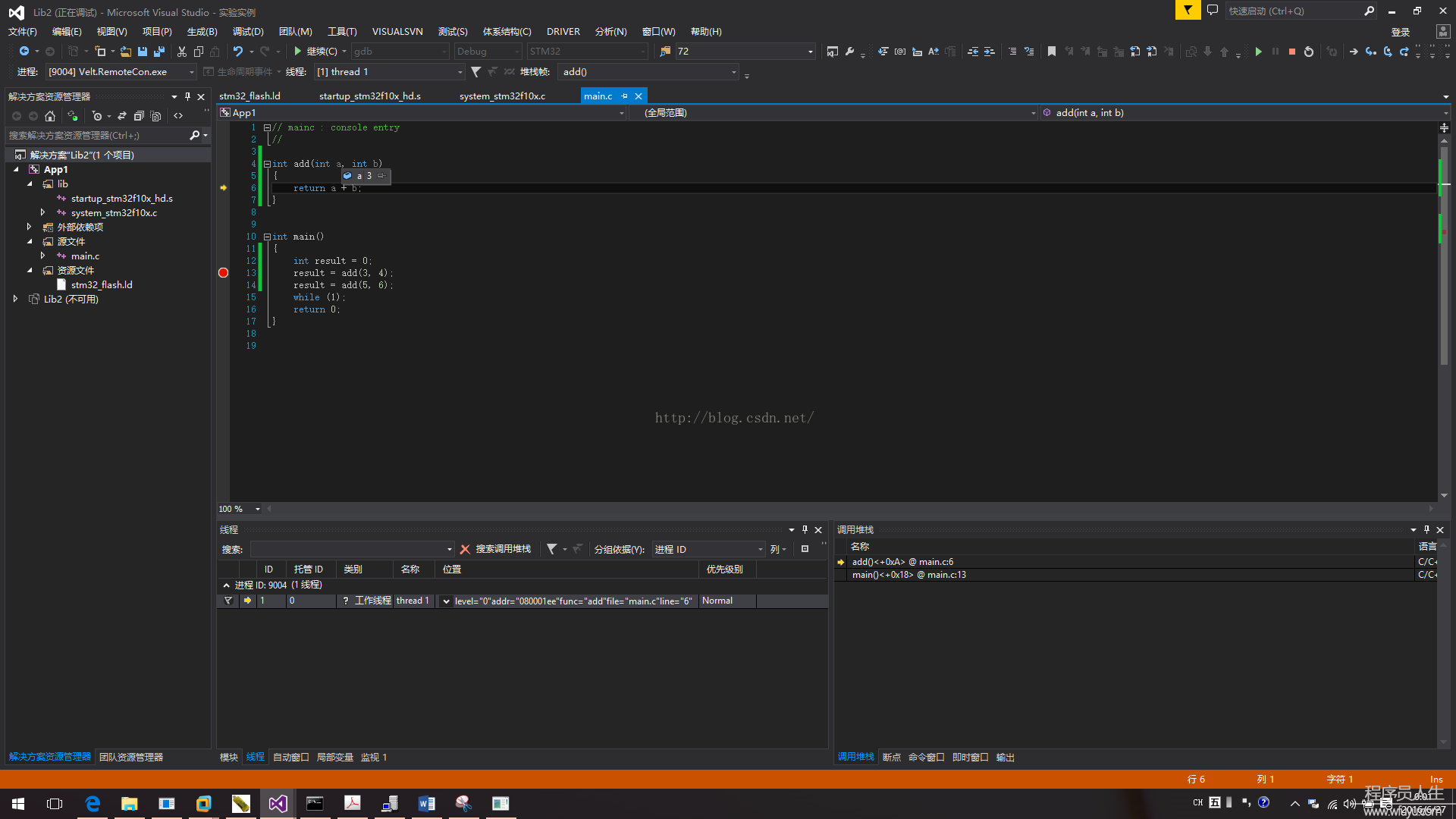Open notifications flag icon in title bar
This screenshot has width=1456, height=819.
[x=1188, y=11]
